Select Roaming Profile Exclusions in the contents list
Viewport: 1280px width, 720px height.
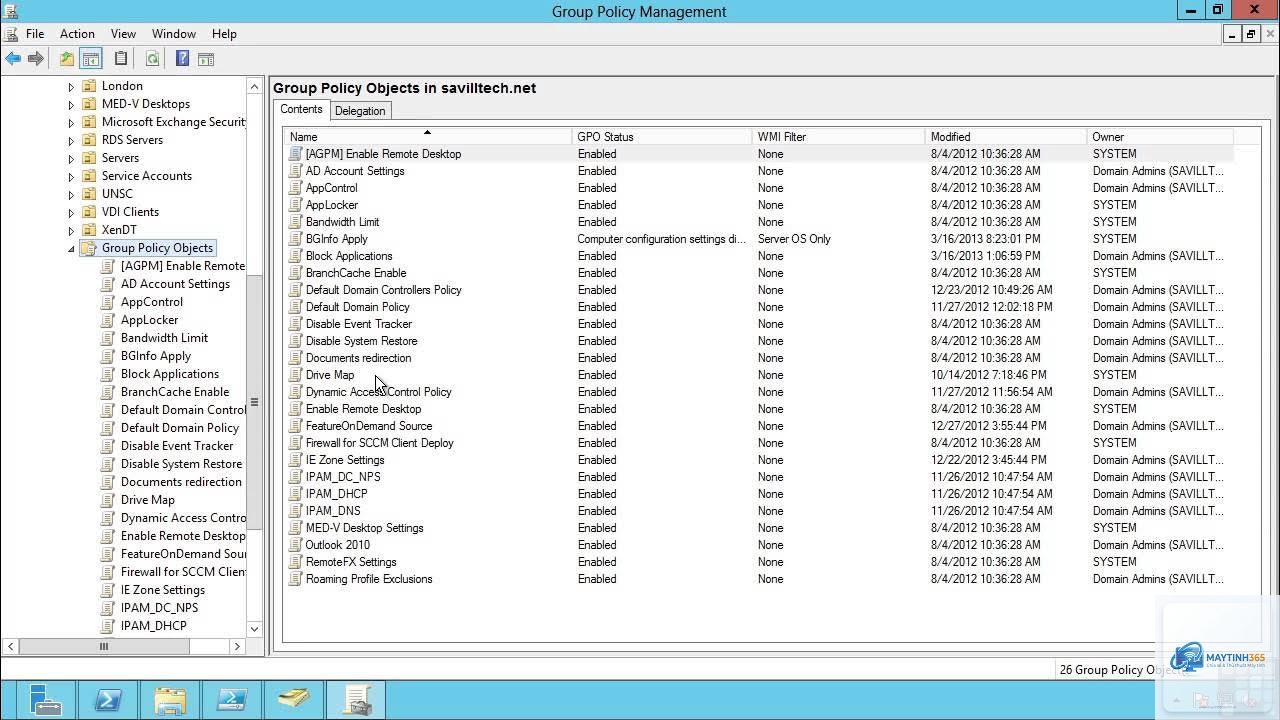pos(369,579)
